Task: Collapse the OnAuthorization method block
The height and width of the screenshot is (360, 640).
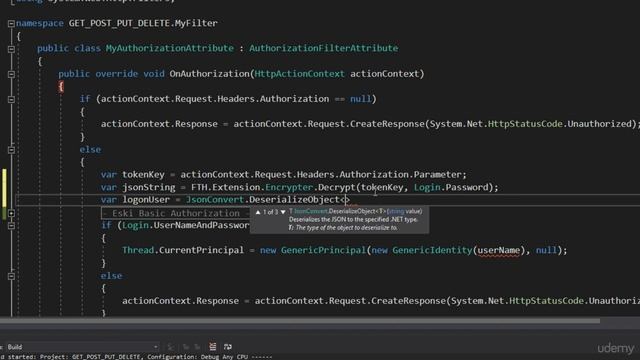Action: point(11,74)
